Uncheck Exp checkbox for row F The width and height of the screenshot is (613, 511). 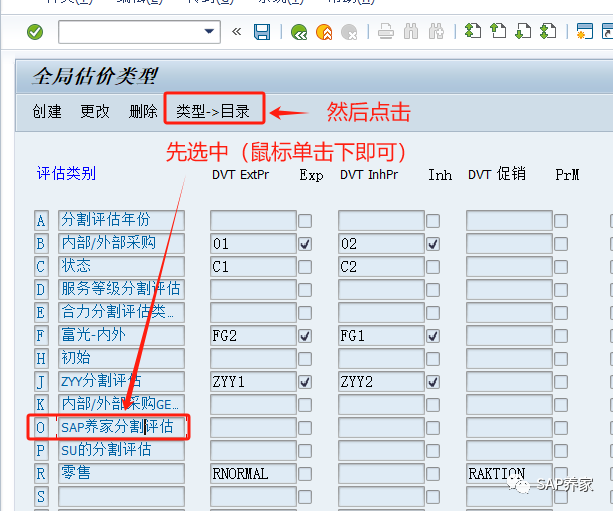coord(305,336)
